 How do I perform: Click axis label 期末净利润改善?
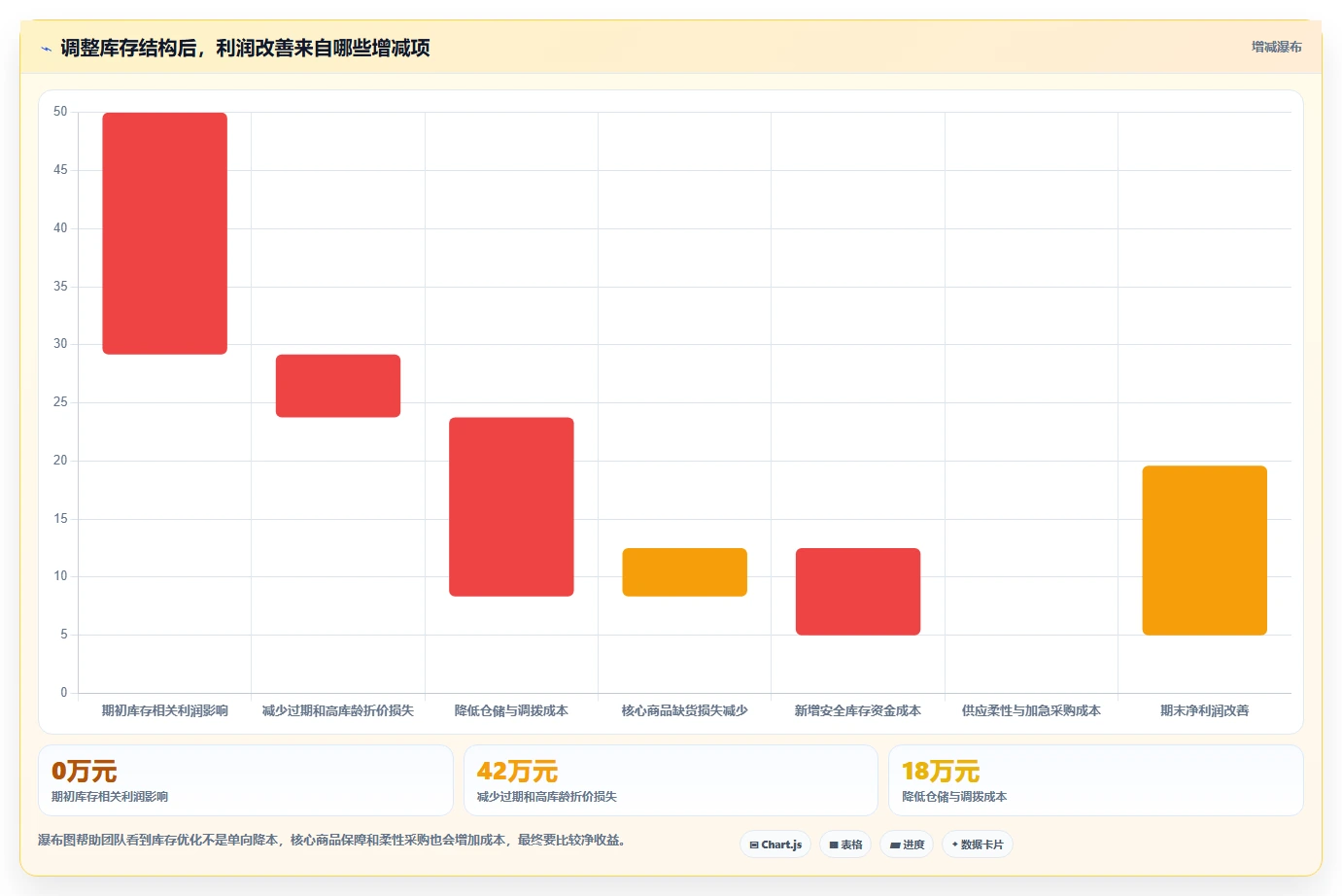[1205, 710]
